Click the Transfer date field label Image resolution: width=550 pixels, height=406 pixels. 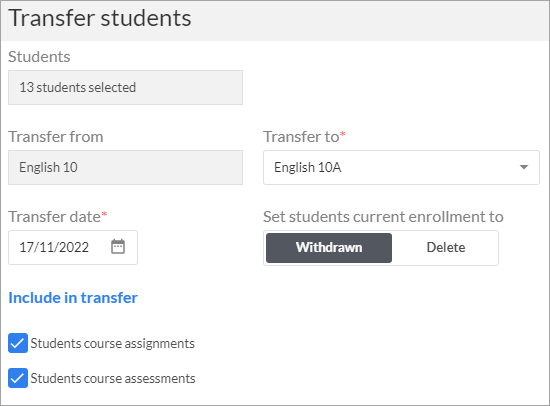tap(54, 217)
